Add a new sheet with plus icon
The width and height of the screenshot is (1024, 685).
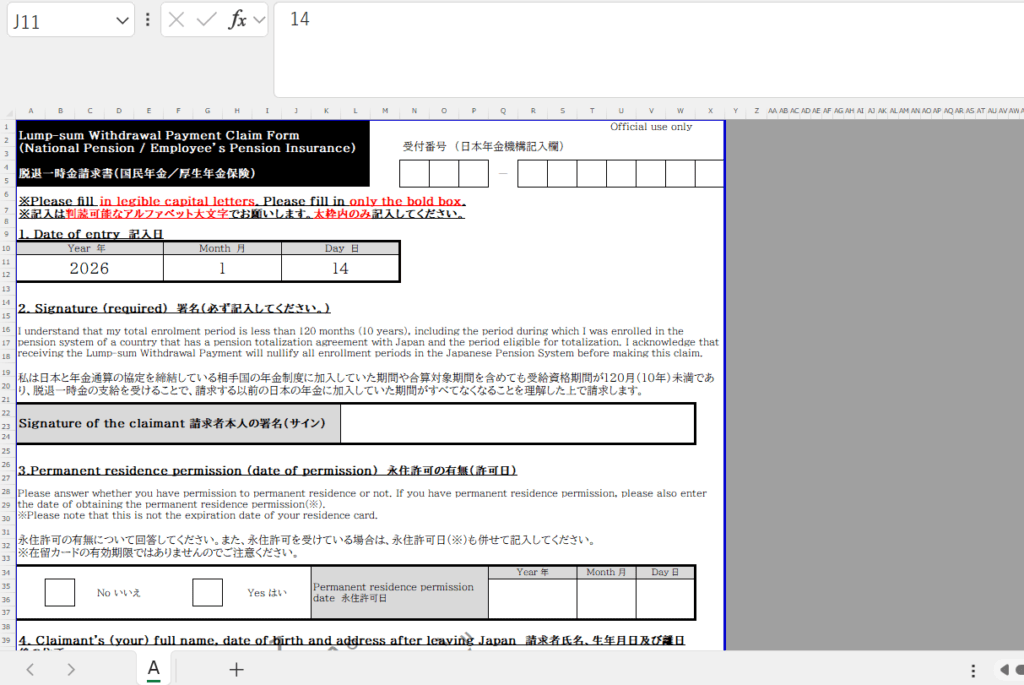point(236,669)
